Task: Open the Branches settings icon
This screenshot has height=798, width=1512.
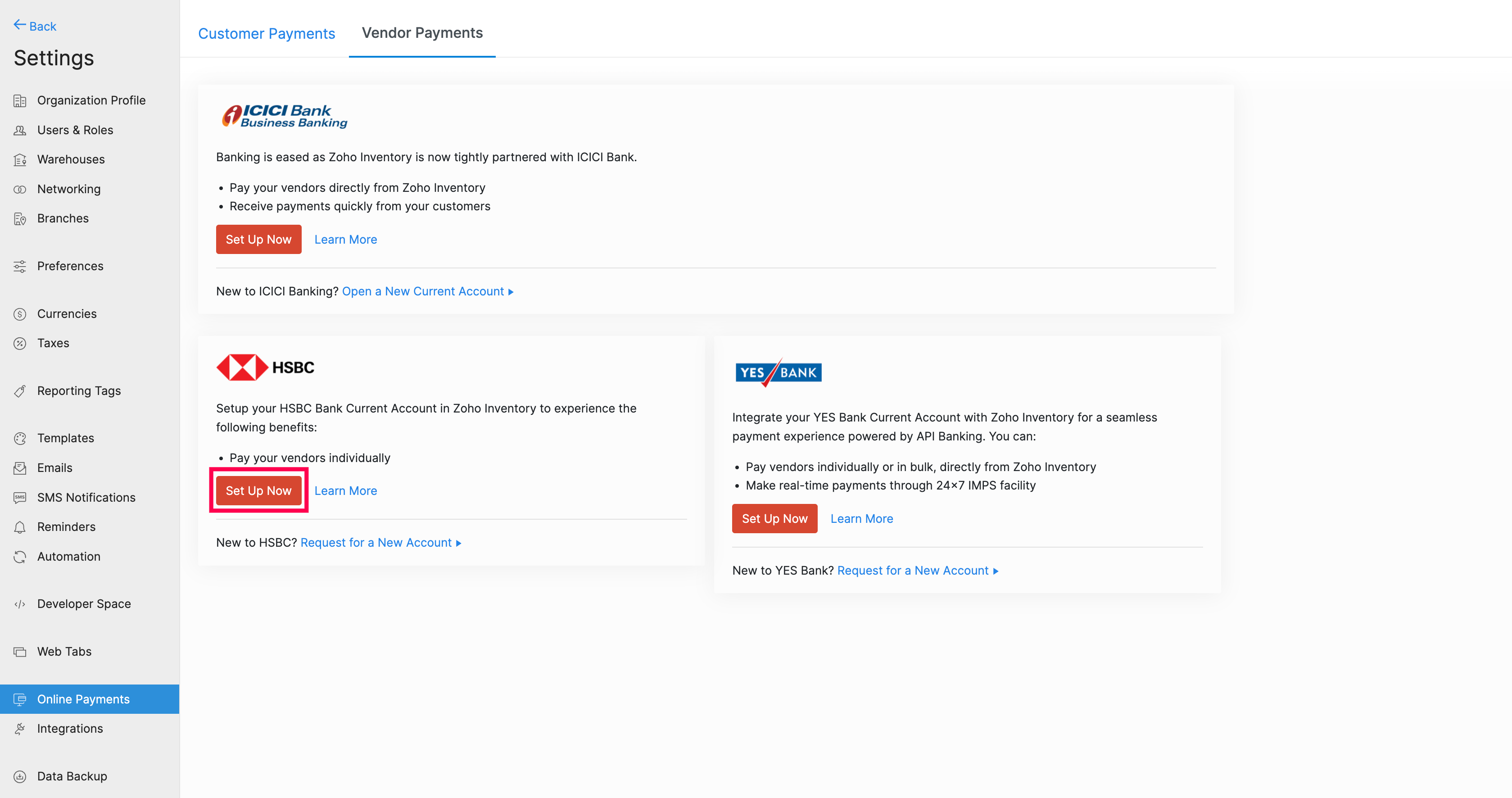Action: (20, 218)
